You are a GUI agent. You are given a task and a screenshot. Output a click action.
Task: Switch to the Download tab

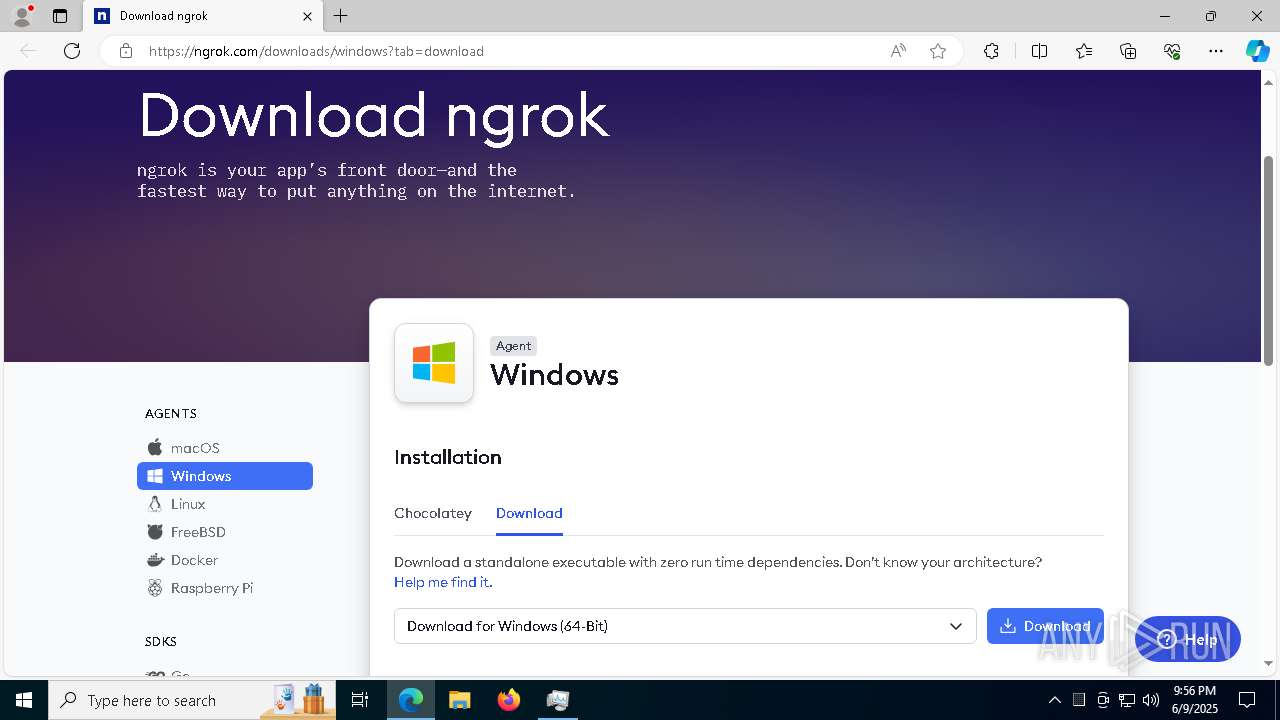click(529, 513)
